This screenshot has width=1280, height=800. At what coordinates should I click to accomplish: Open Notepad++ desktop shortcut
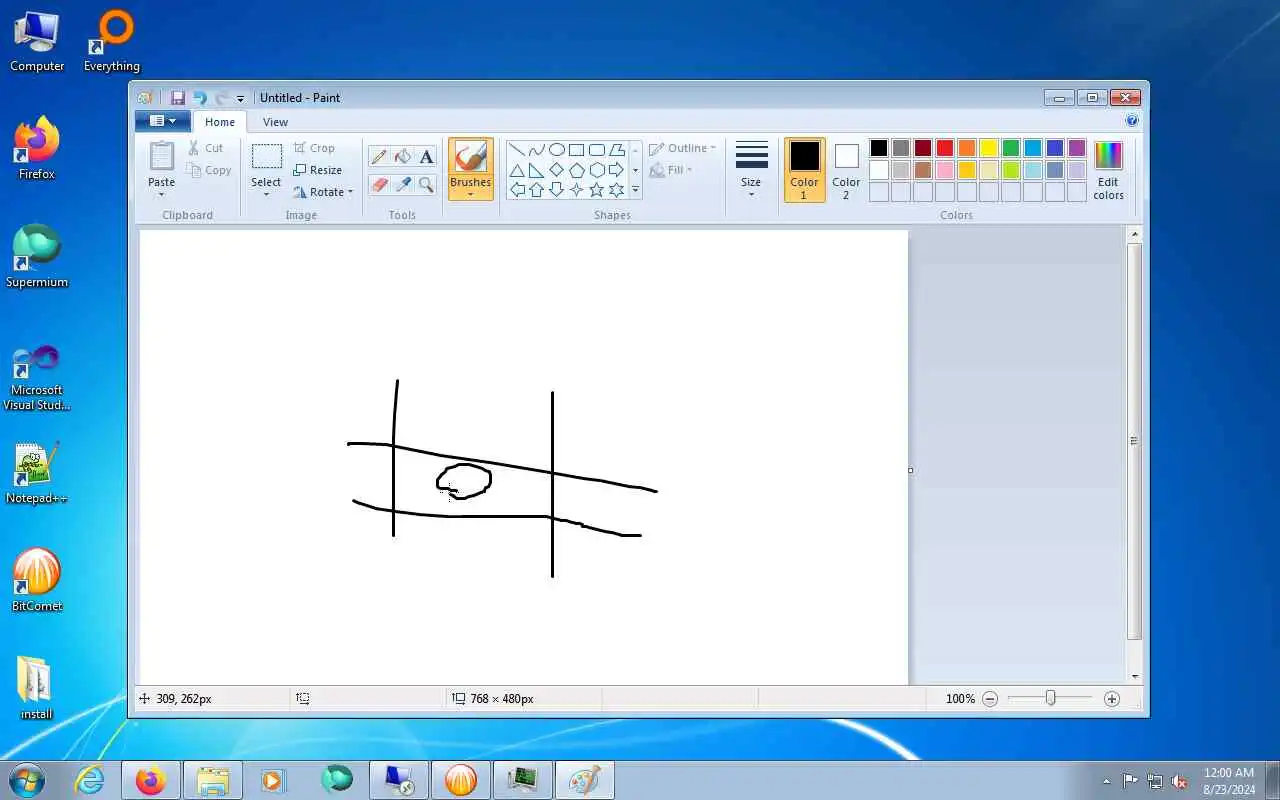36,474
